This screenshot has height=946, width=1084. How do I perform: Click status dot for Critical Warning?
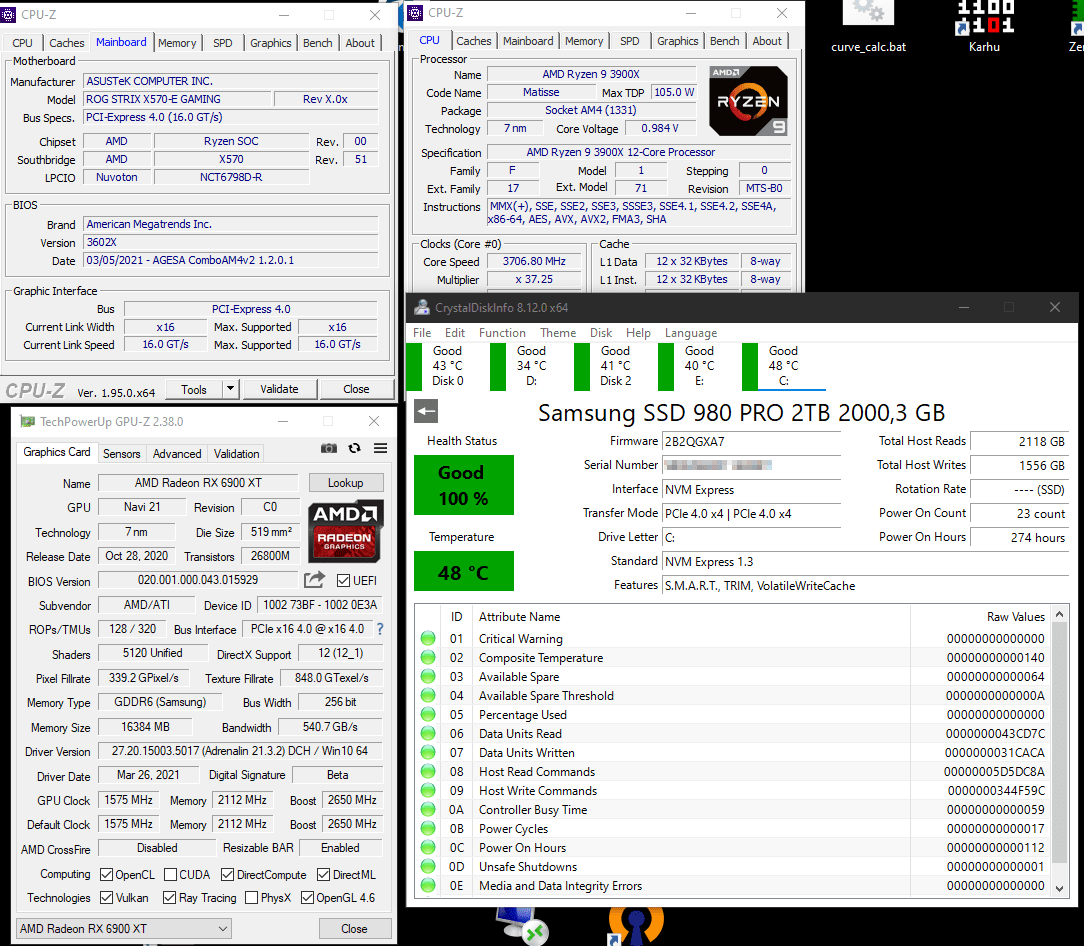tap(428, 638)
